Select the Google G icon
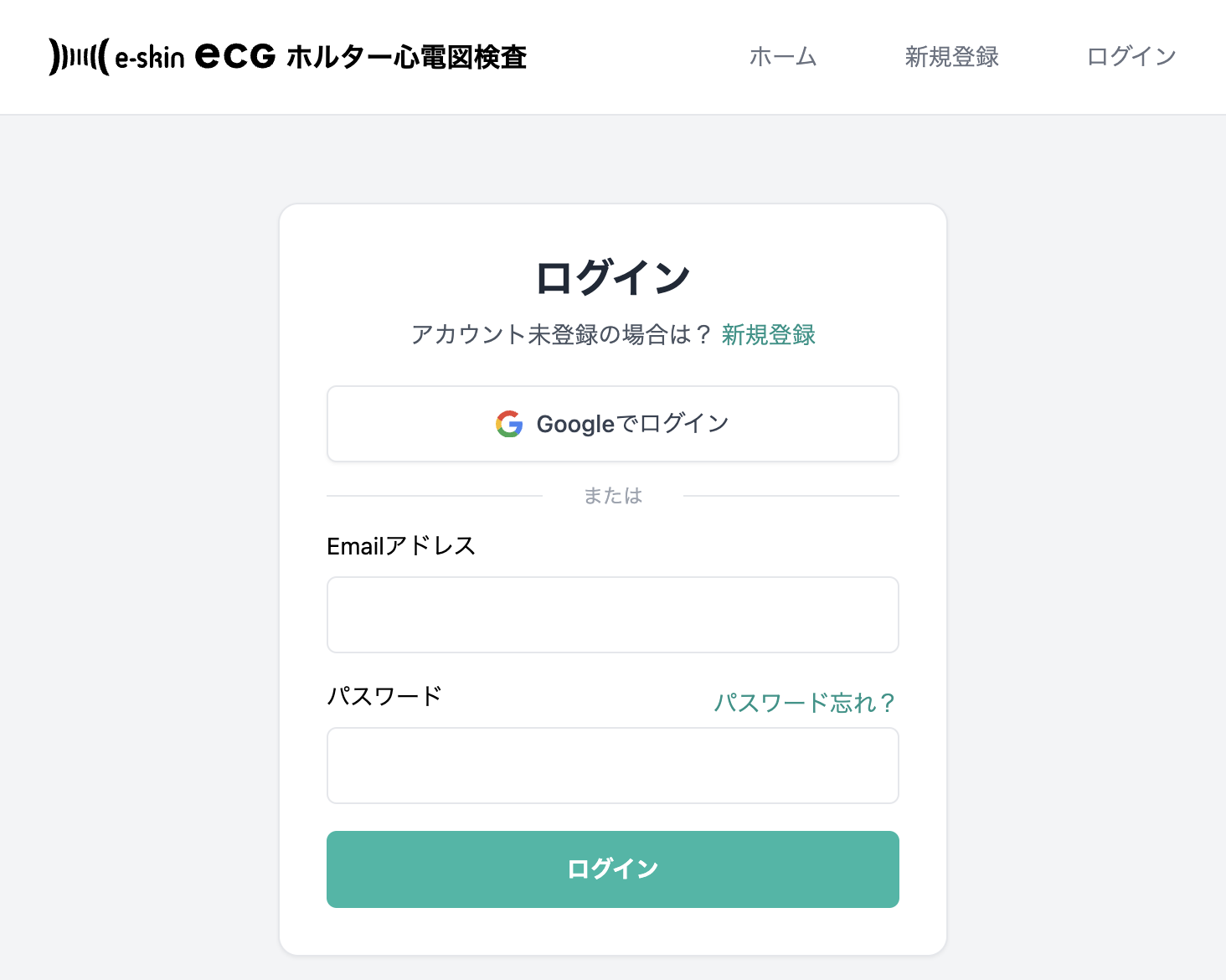 click(x=507, y=424)
